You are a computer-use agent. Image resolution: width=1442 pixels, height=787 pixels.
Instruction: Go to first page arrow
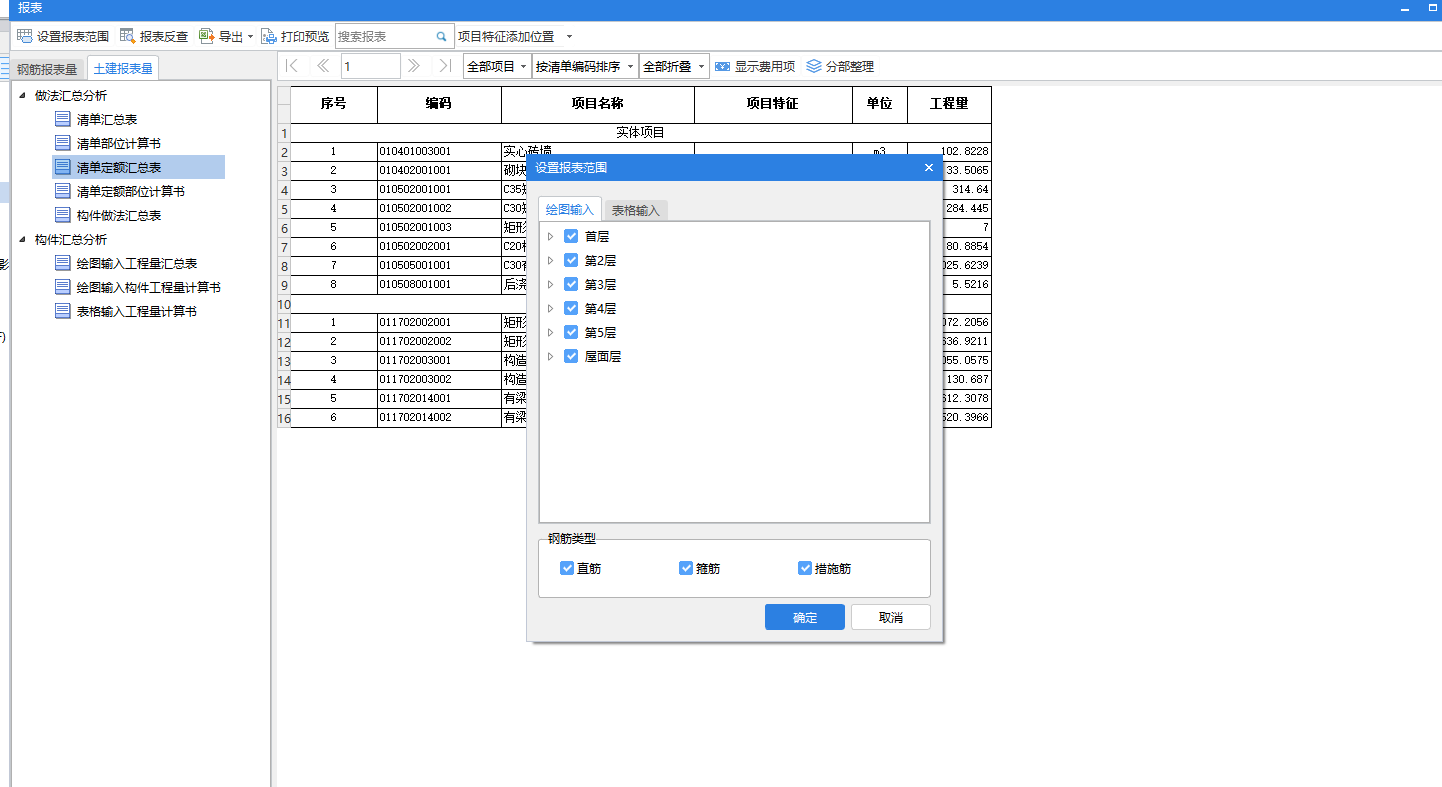[292, 66]
